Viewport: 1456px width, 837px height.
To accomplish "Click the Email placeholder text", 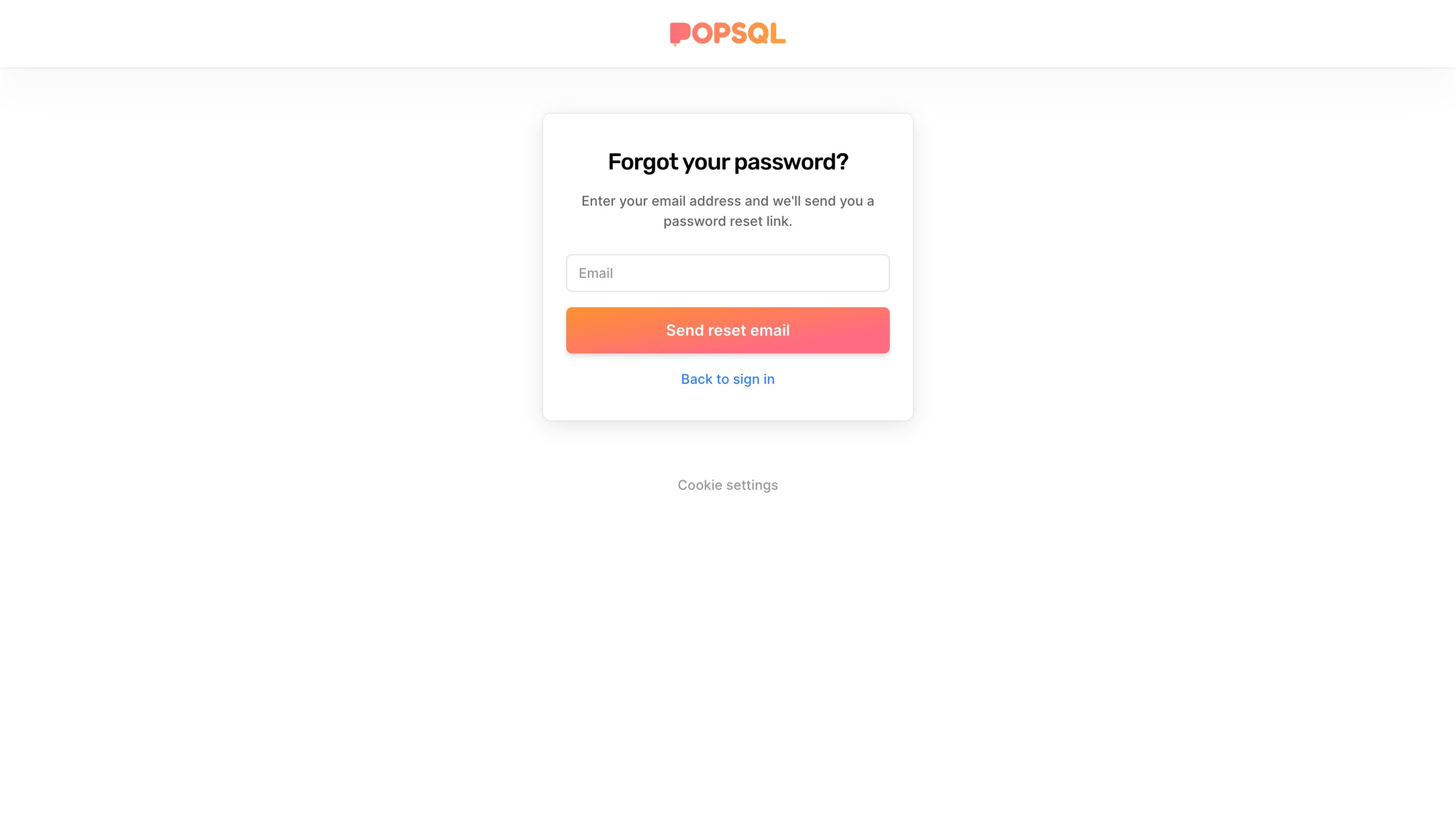I will click(x=596, y=273).
